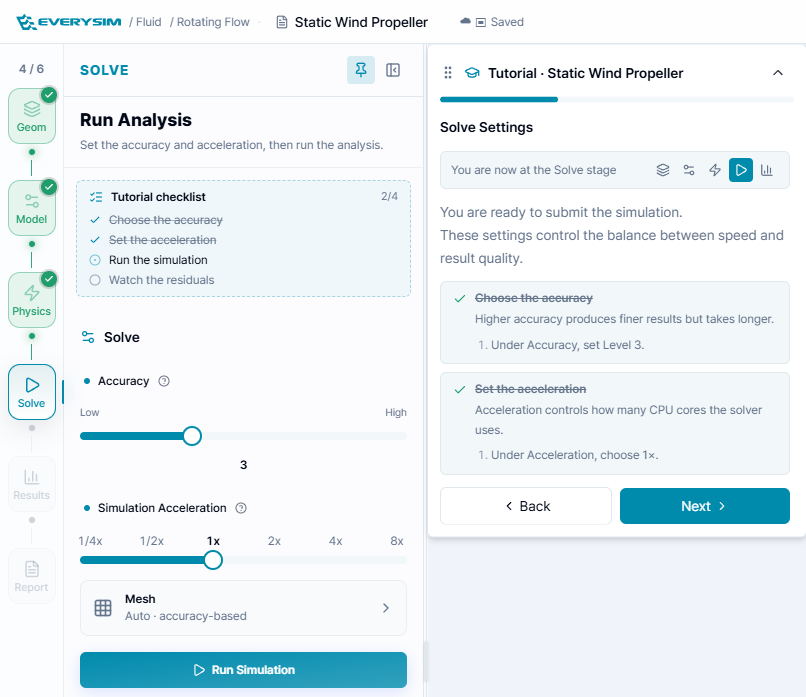Expand the Mesh settings chevron
This screenshot has height=697, width=806.
386,608
